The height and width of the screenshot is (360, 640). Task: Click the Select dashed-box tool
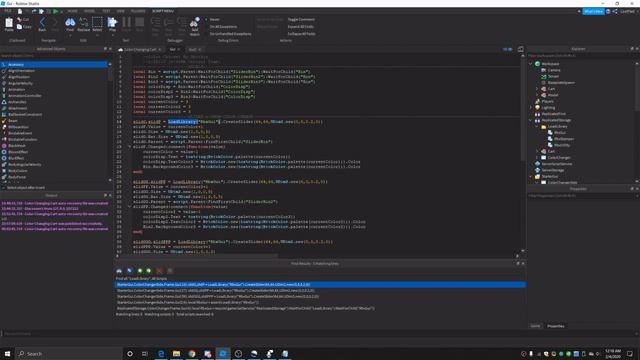tap(97, 24)
